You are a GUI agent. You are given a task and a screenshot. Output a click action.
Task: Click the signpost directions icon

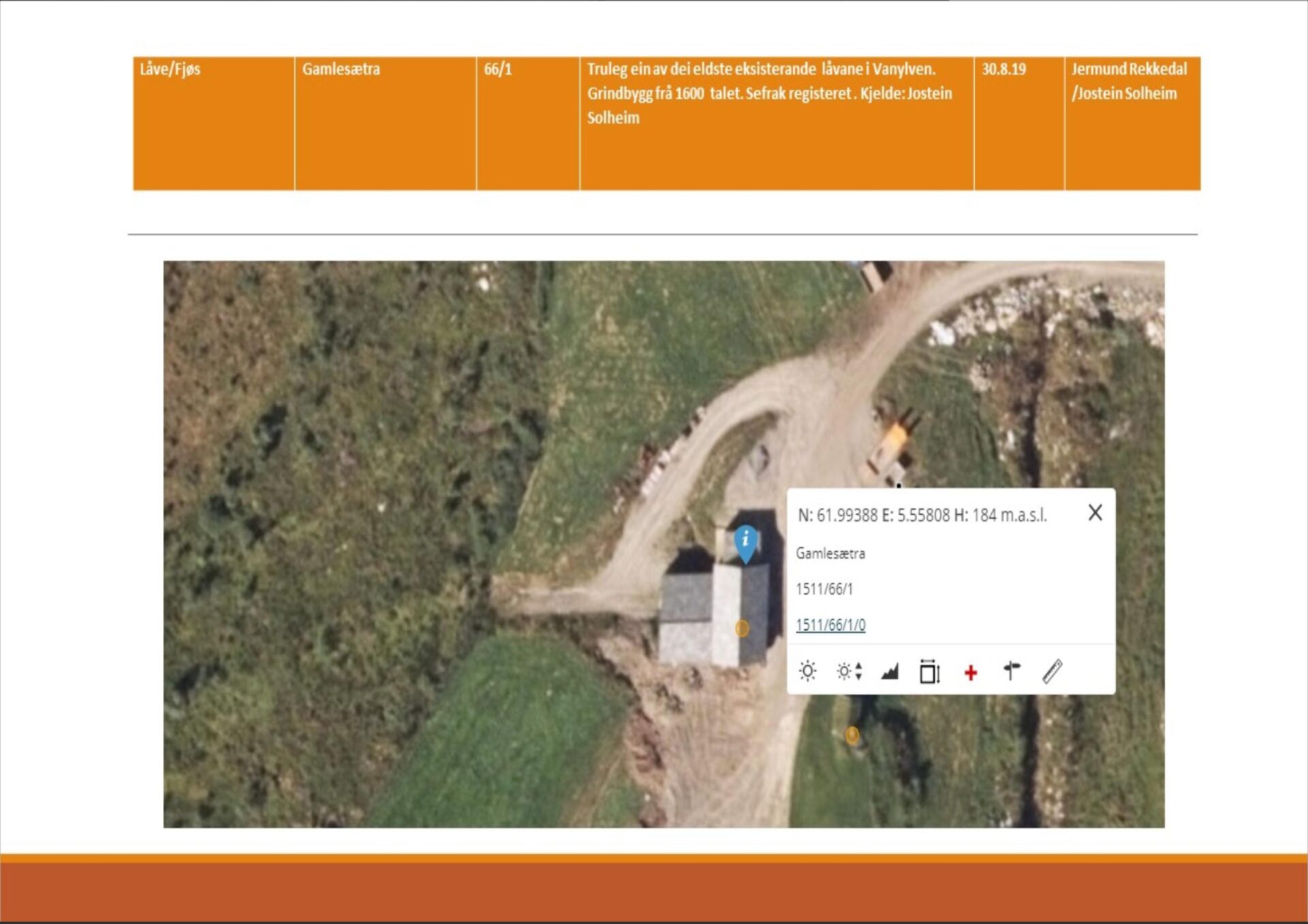1012,671
